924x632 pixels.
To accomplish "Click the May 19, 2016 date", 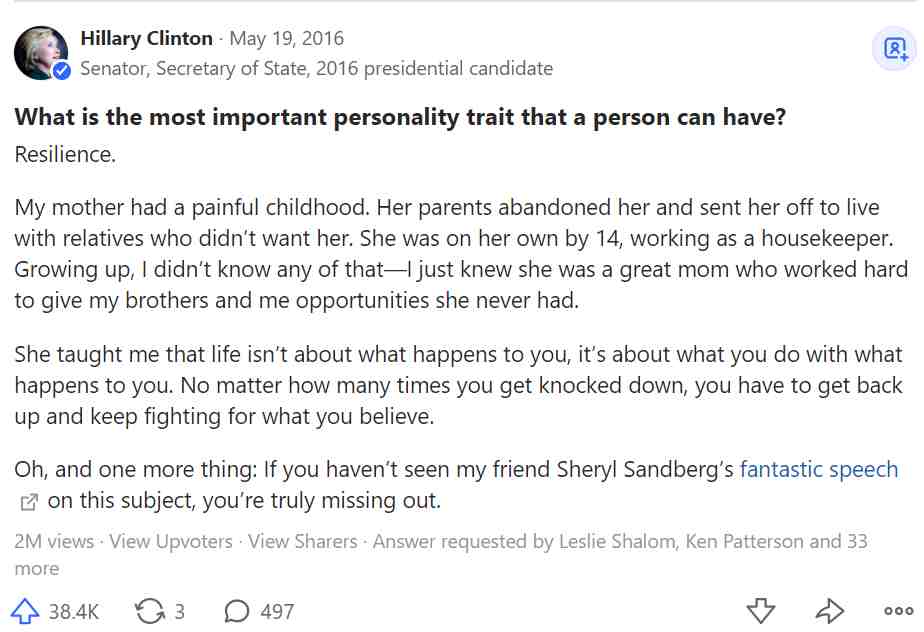I will (286, 38).
